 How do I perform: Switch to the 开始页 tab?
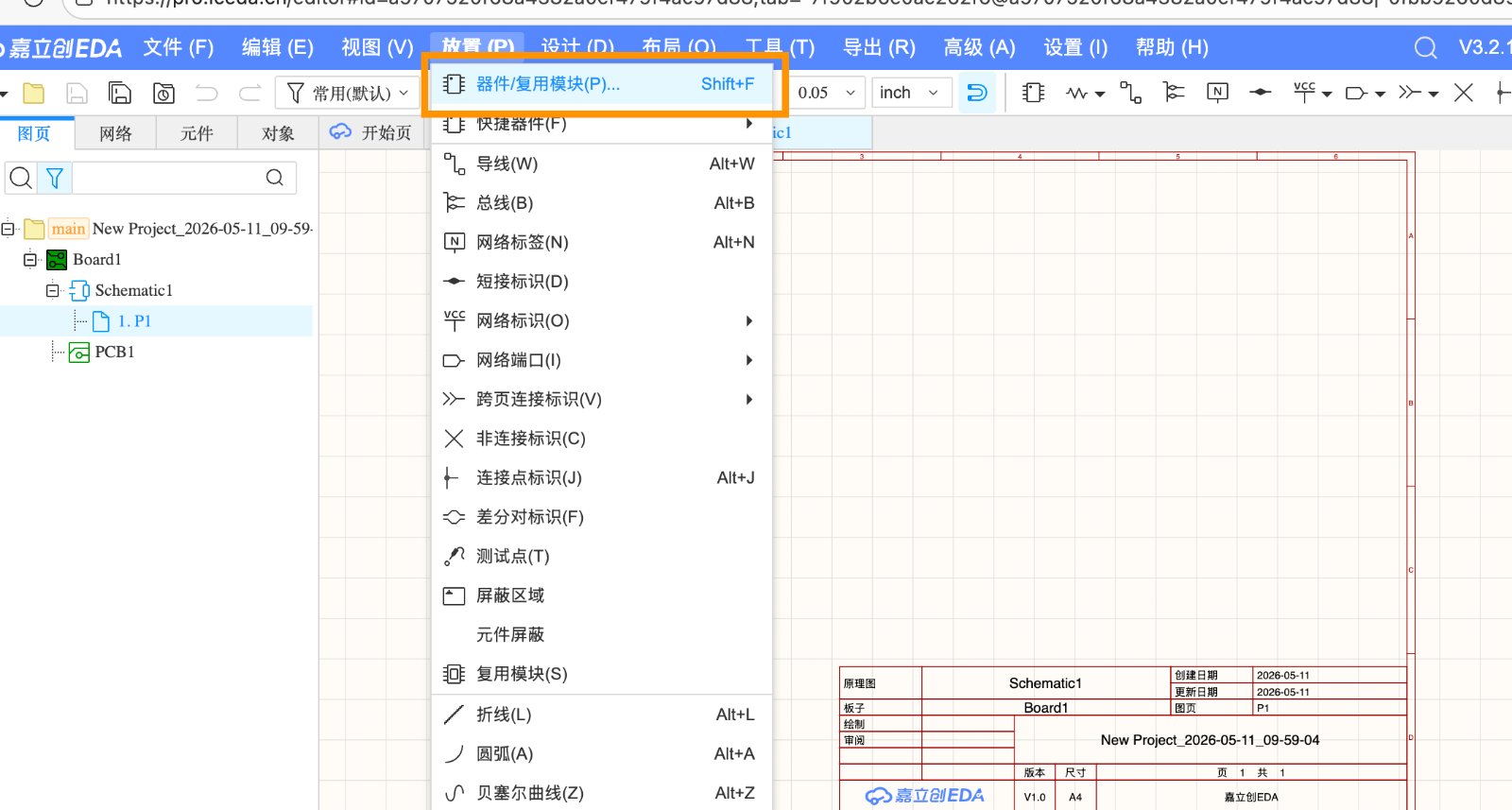pyautogui.click(x=371, y=132)
